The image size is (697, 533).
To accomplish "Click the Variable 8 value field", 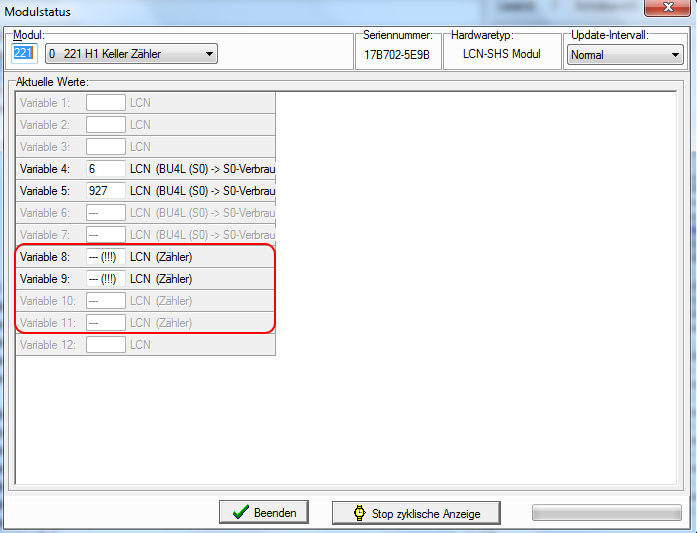I will 105,257.
